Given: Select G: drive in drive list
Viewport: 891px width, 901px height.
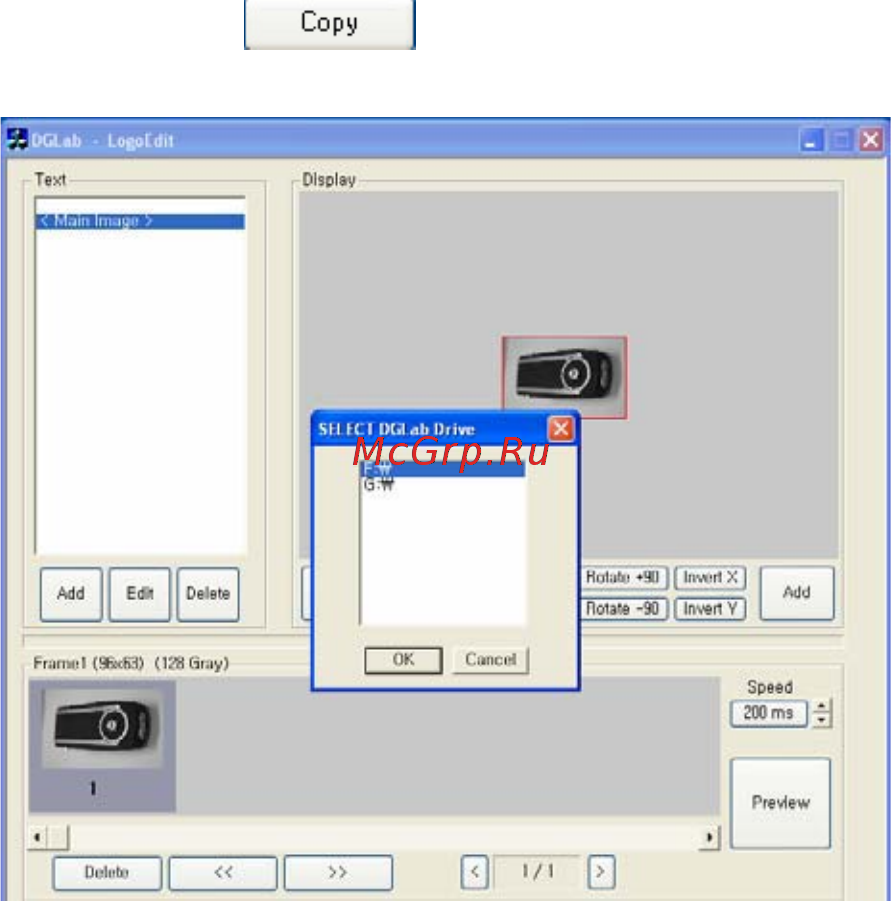Looking at the screenshot, I should coord(442,485).
